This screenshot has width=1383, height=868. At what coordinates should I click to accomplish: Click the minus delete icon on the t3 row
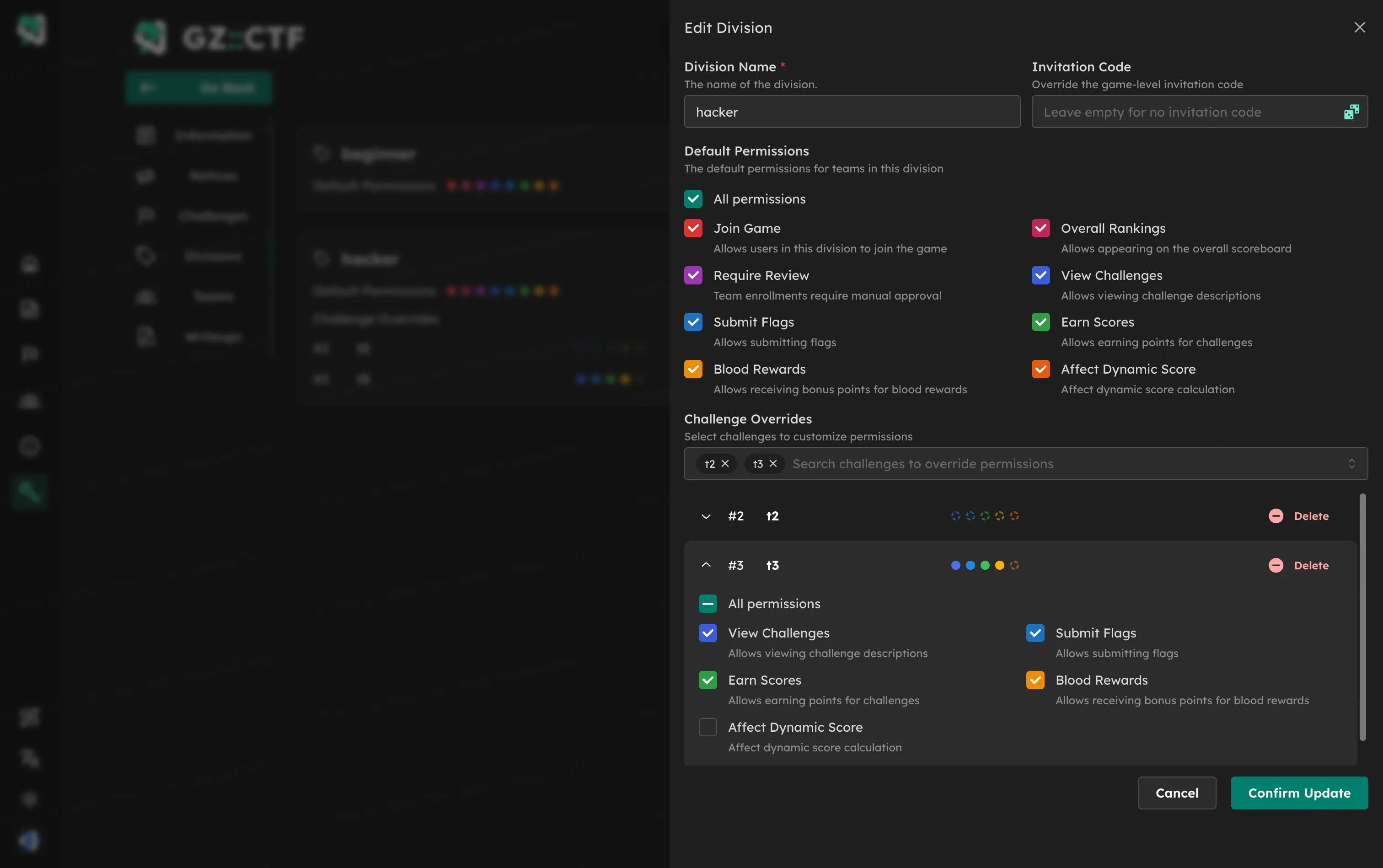click(1276, 565)
